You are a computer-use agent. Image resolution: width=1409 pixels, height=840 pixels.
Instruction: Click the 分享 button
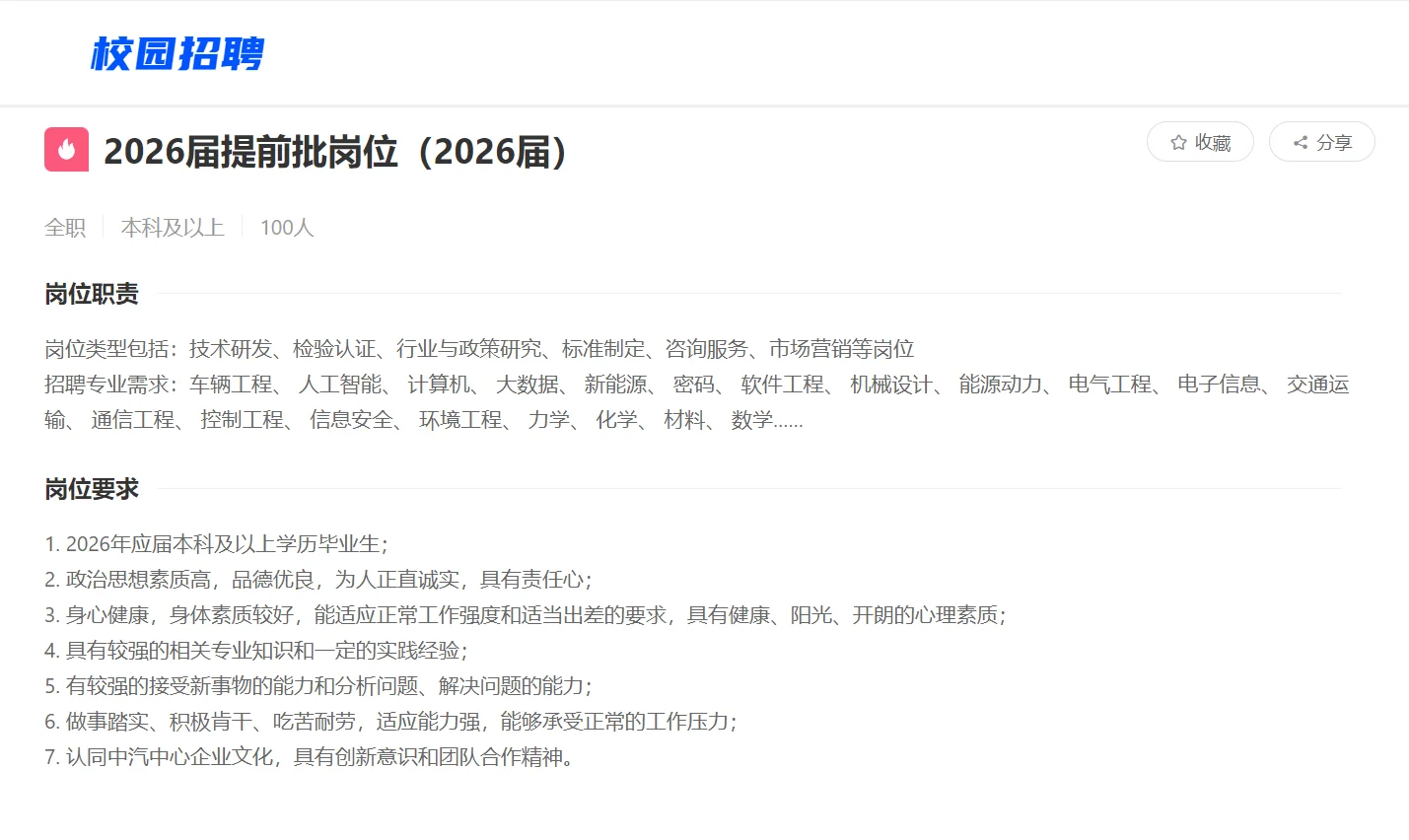coord(1321,141)
